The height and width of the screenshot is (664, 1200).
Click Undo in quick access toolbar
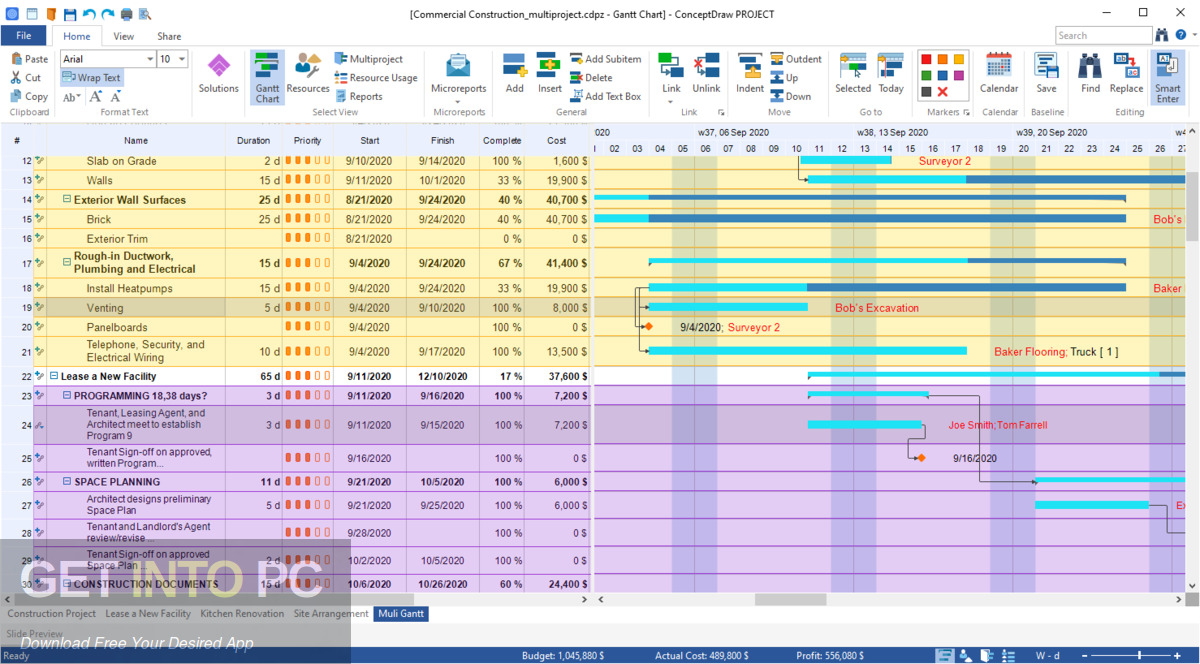pyautogui.click(x=90, y=14)
